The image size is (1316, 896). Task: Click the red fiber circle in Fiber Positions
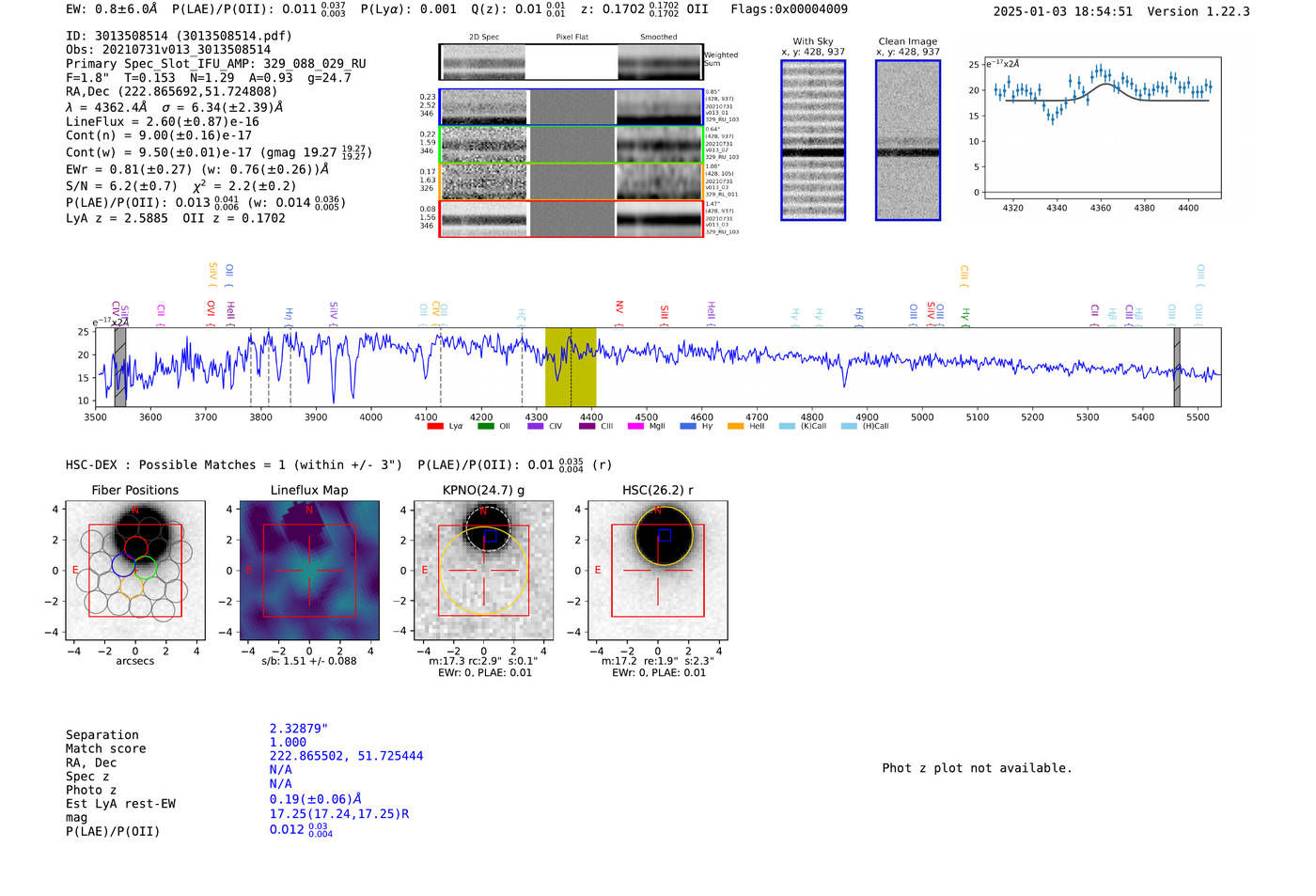click(x=136, y=547)
